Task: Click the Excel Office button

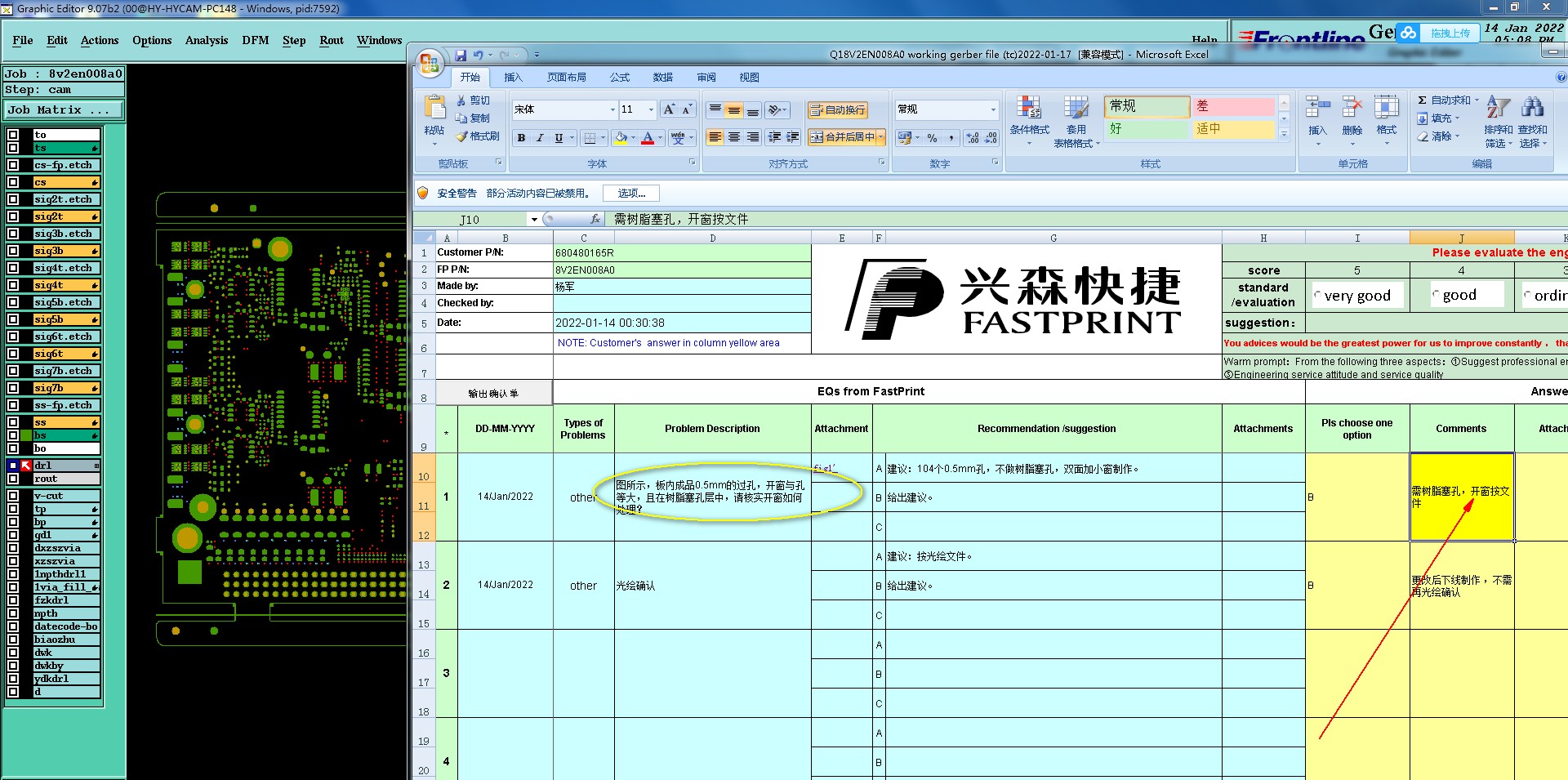Action: click(430, 64)
